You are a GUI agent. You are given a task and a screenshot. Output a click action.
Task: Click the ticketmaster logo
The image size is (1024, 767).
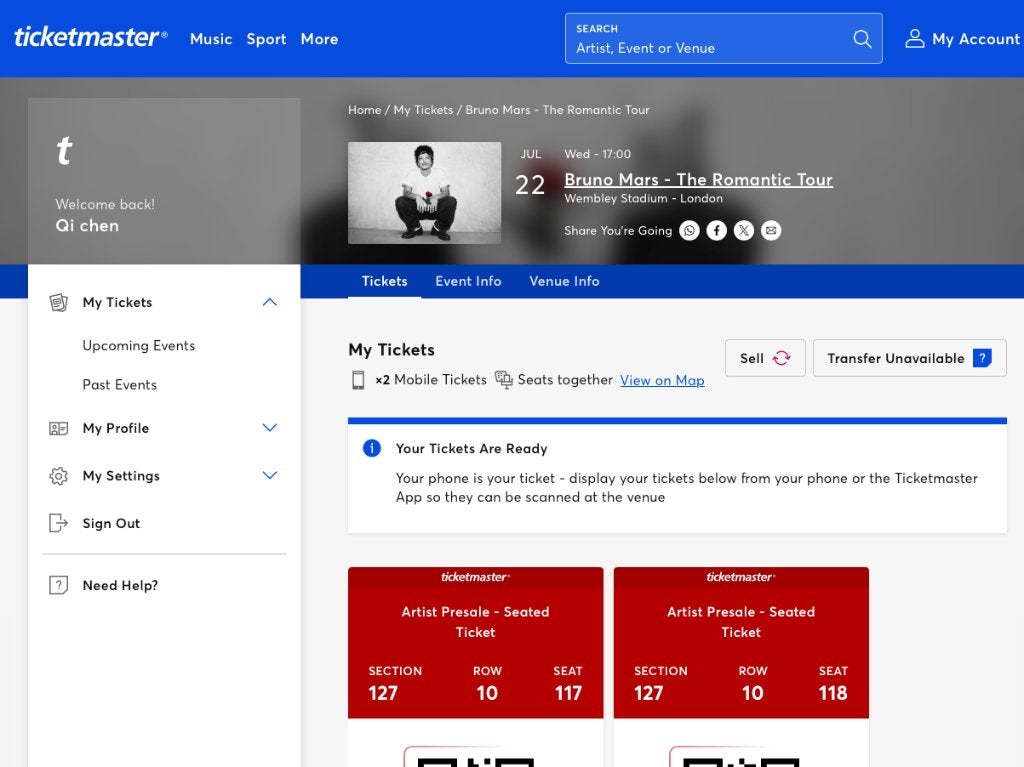pos(91,37)
